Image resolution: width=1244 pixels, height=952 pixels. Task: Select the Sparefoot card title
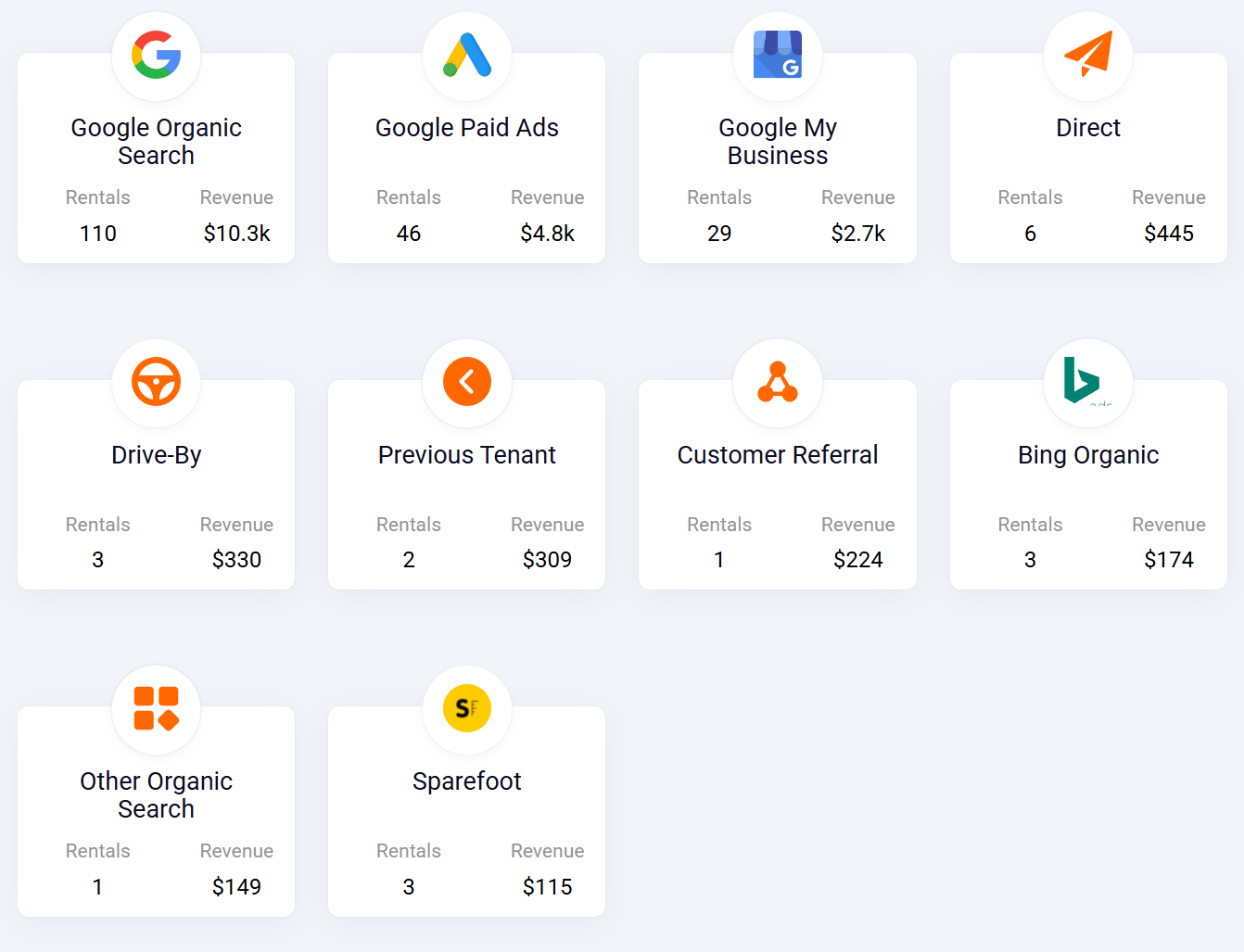(467, 781)
